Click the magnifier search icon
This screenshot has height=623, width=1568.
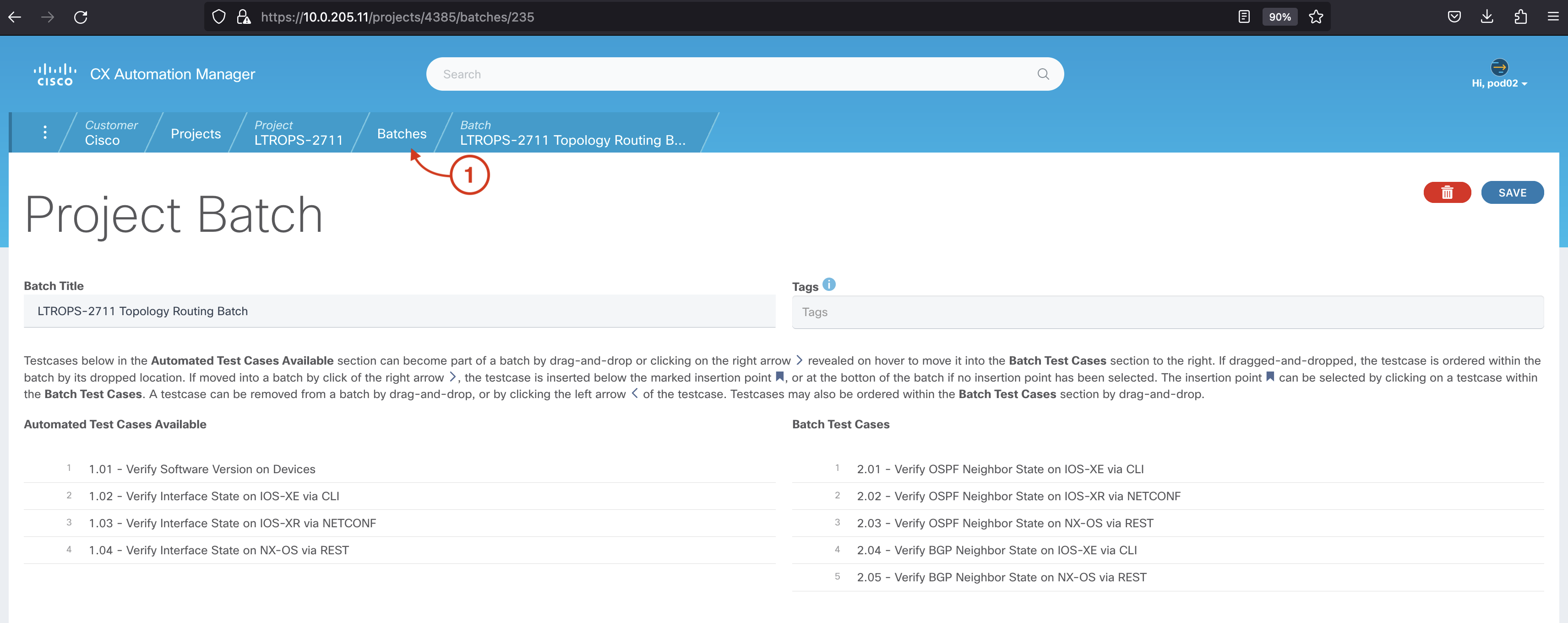point(1043,74)
